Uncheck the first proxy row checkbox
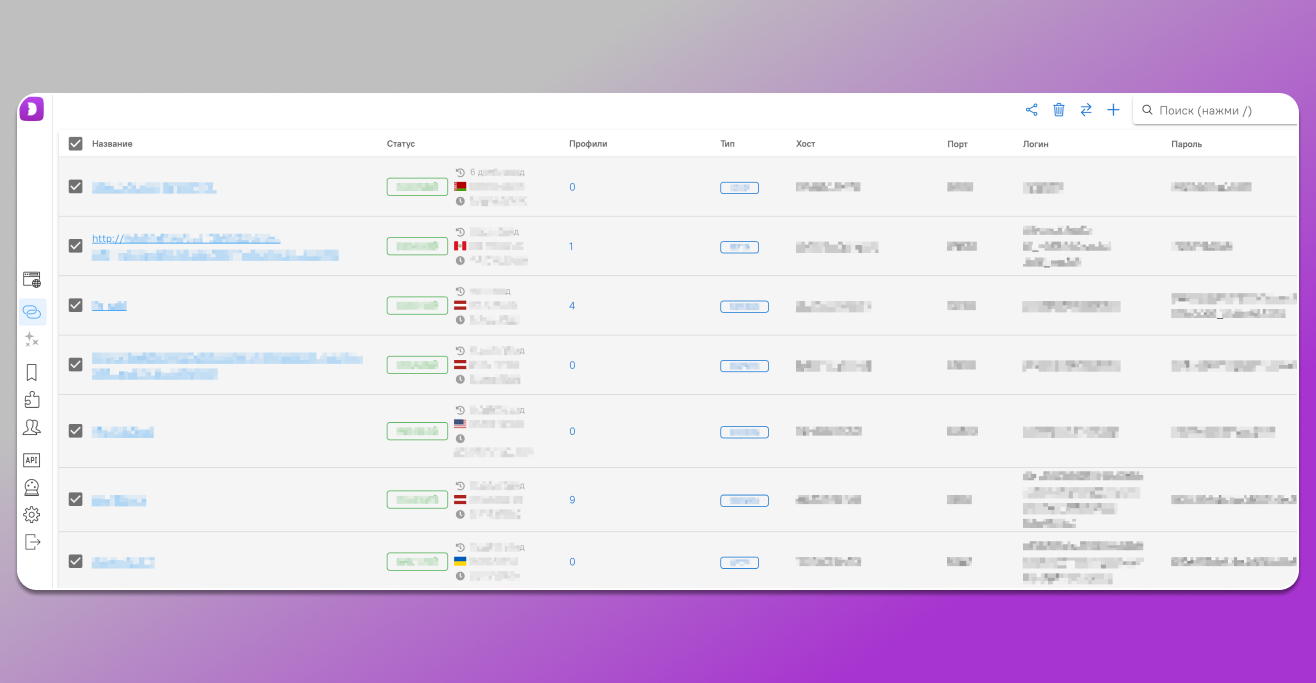Image resolution: width=1316 pixels, height=683 pixels. [x=75, y=187]
